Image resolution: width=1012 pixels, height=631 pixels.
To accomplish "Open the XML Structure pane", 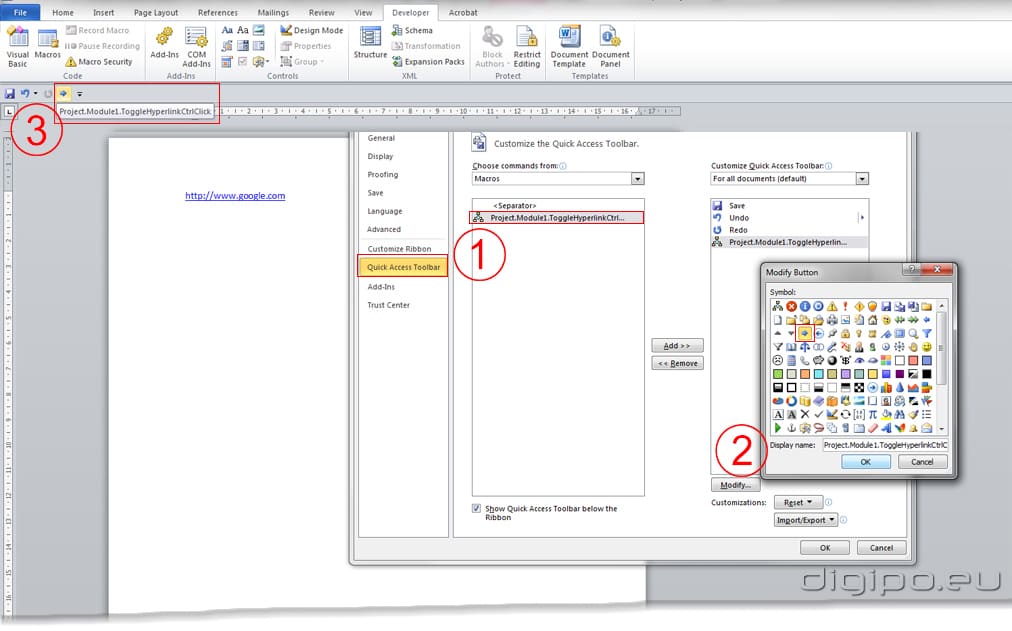I will coord(370,43).
